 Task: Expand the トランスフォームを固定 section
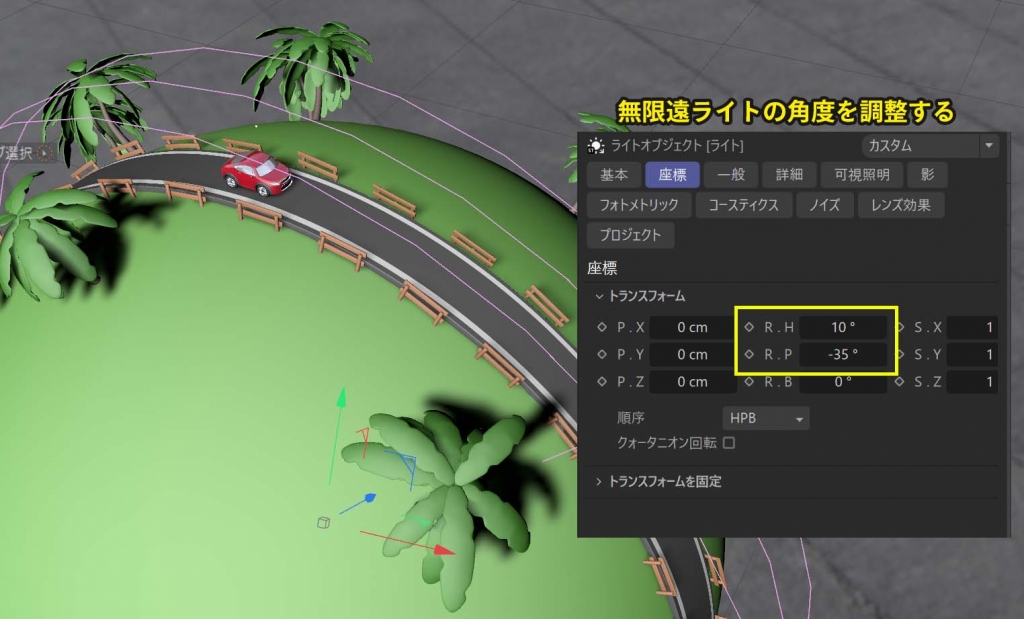coord(599,482)
